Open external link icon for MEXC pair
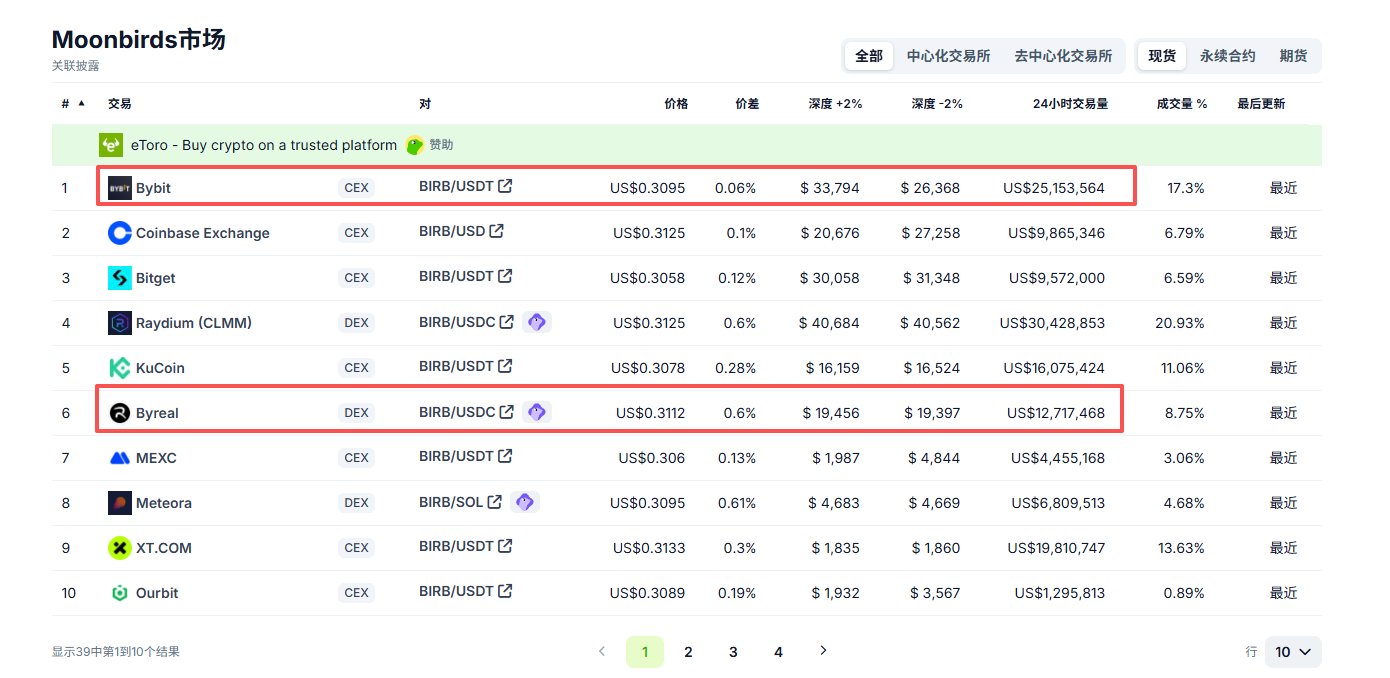This screenshot has width=1390, height=678. click(506, 456)
